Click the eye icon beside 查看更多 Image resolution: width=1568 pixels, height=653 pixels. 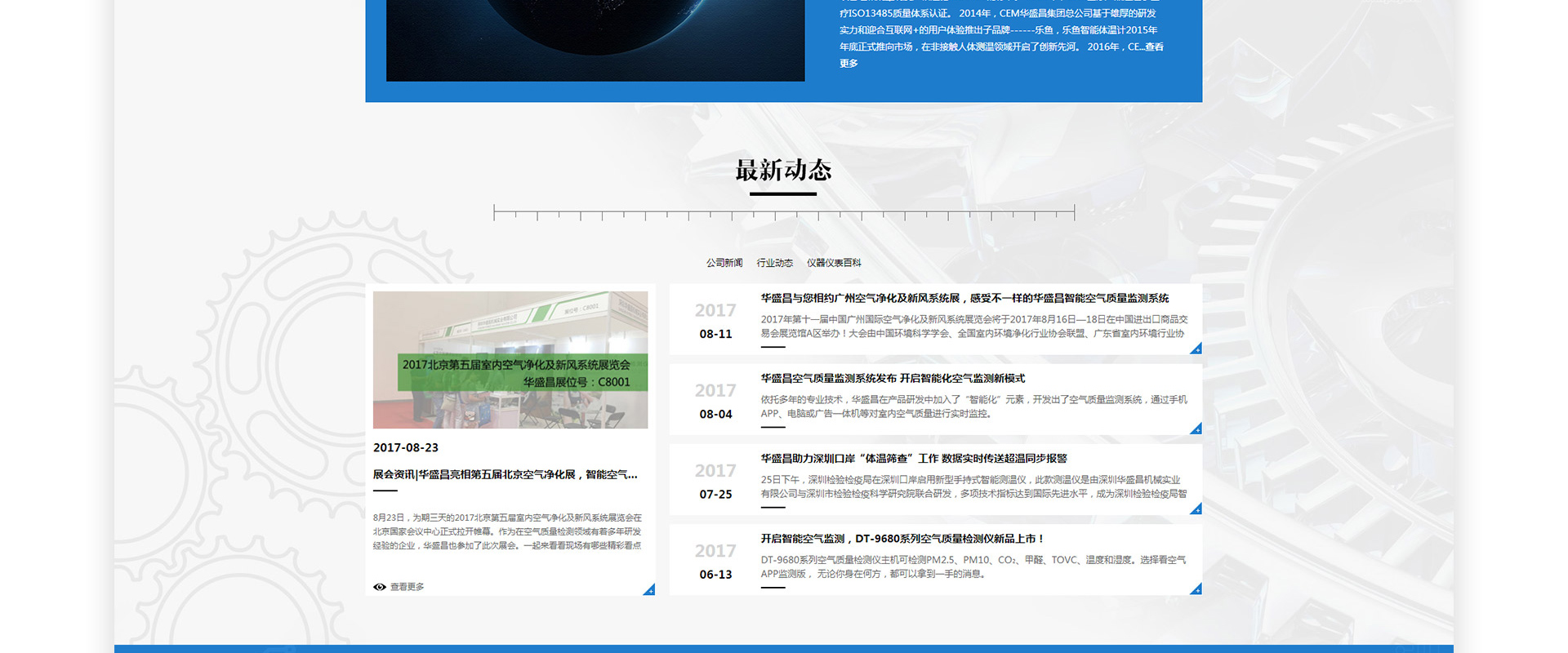click(x=379, y=587)
